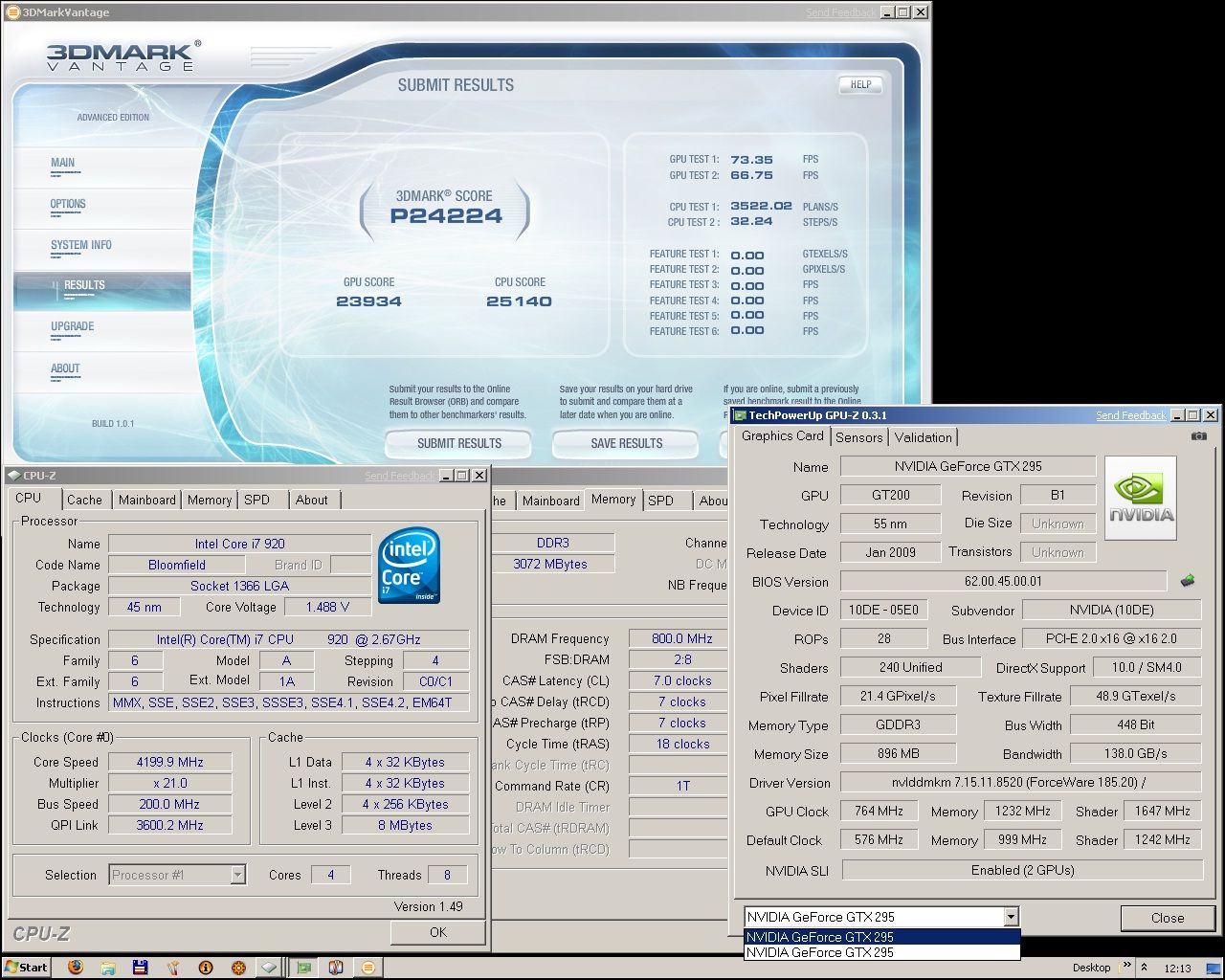Viewport: 1225px width, 980px height.
Task: Open the Memory tab in front CPU-Z window
Action: (x=210, y=500)
